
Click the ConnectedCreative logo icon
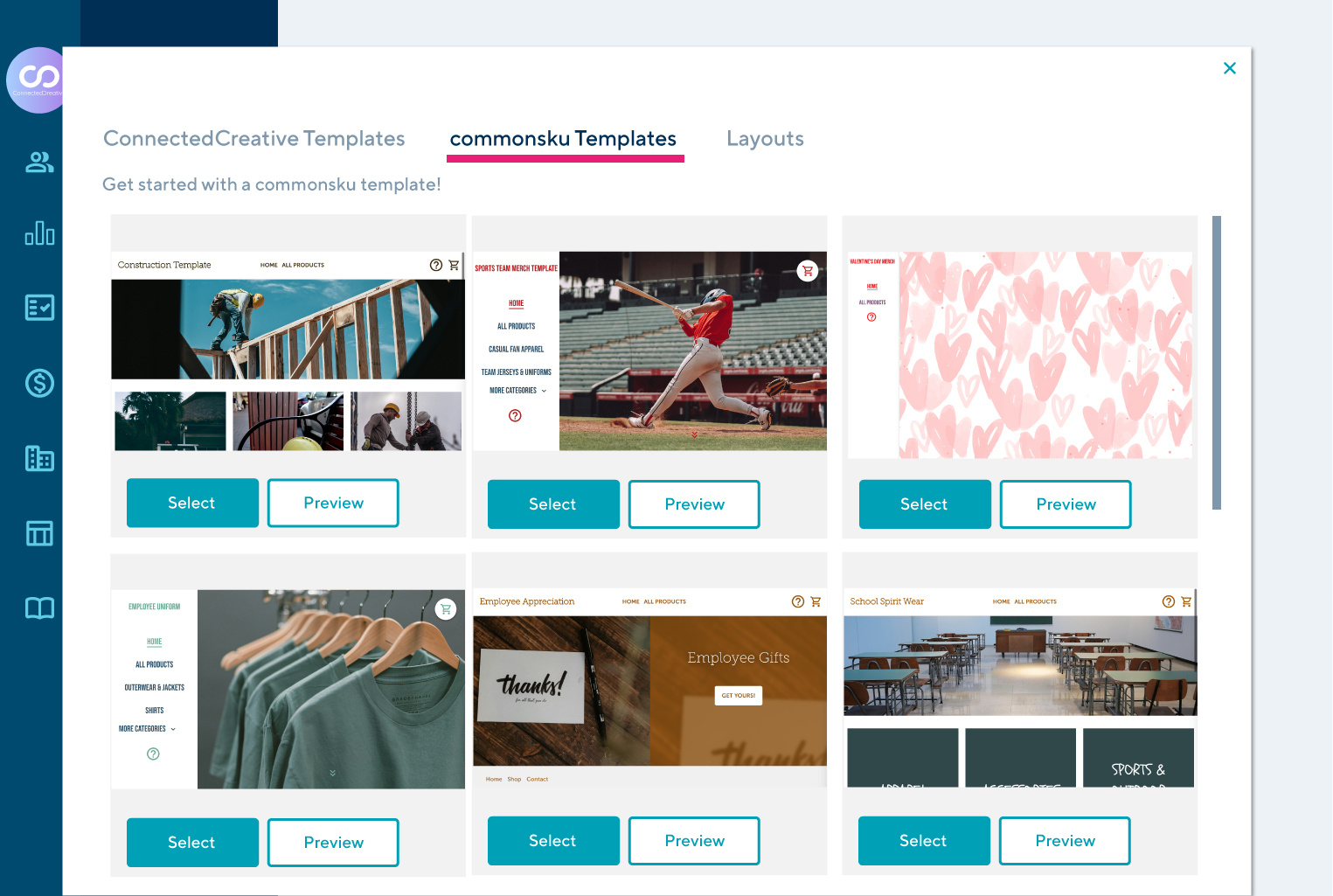37,80
